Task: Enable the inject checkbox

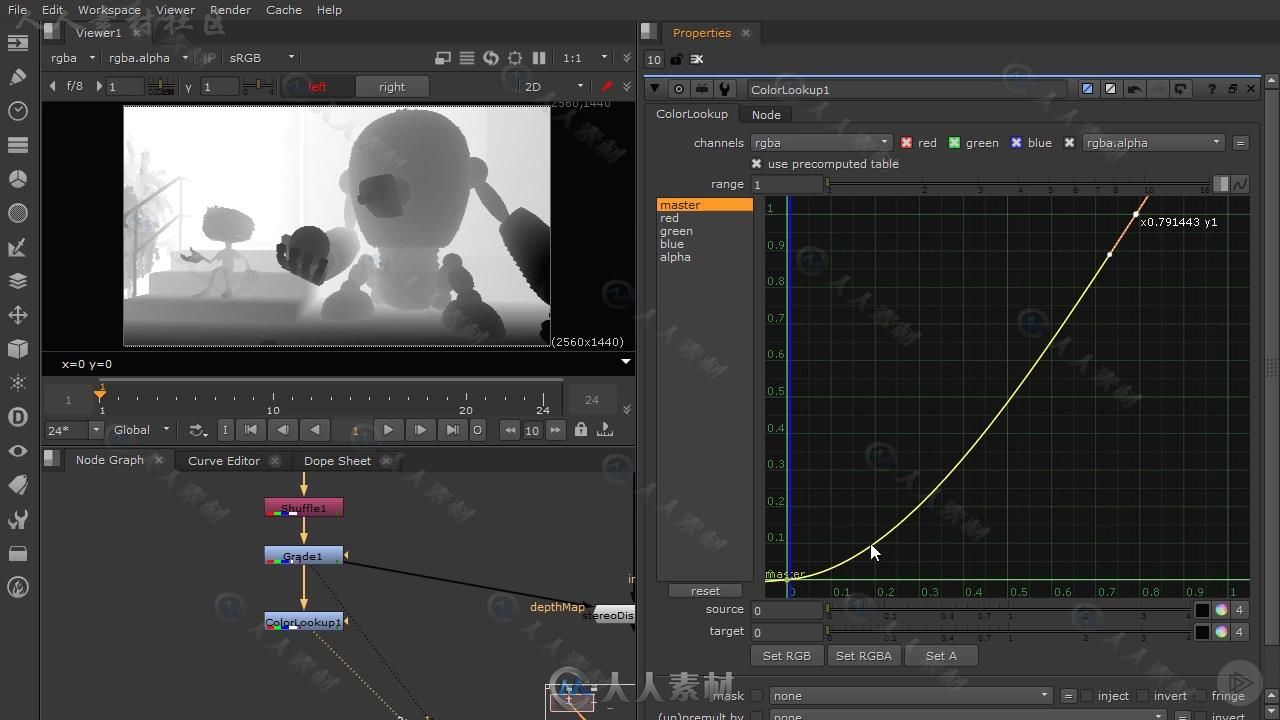Action: [1087, 696]
